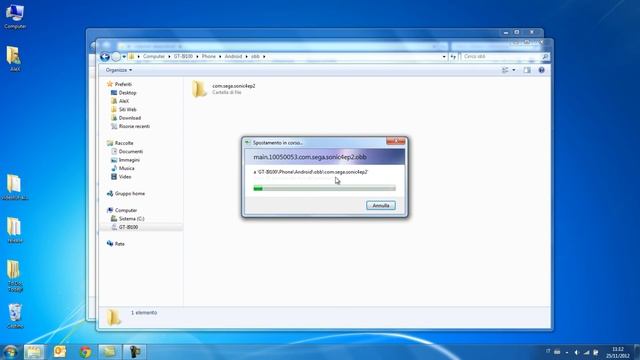640x360 pixels.
Task: Click the Chrome taskbar icon
Action: coord(85,351)
